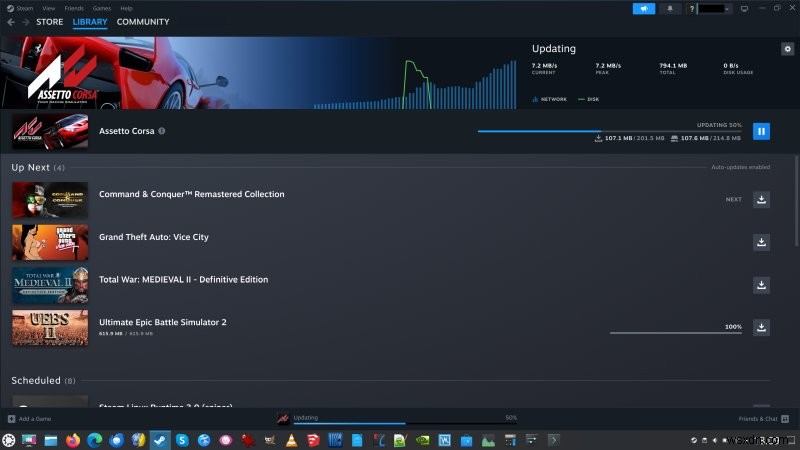Viewport: 800px width, 450px height.
Task: Click the Ultimate Epic Battle Simulator 100% progress bar
Action: (x=676, y=333)
